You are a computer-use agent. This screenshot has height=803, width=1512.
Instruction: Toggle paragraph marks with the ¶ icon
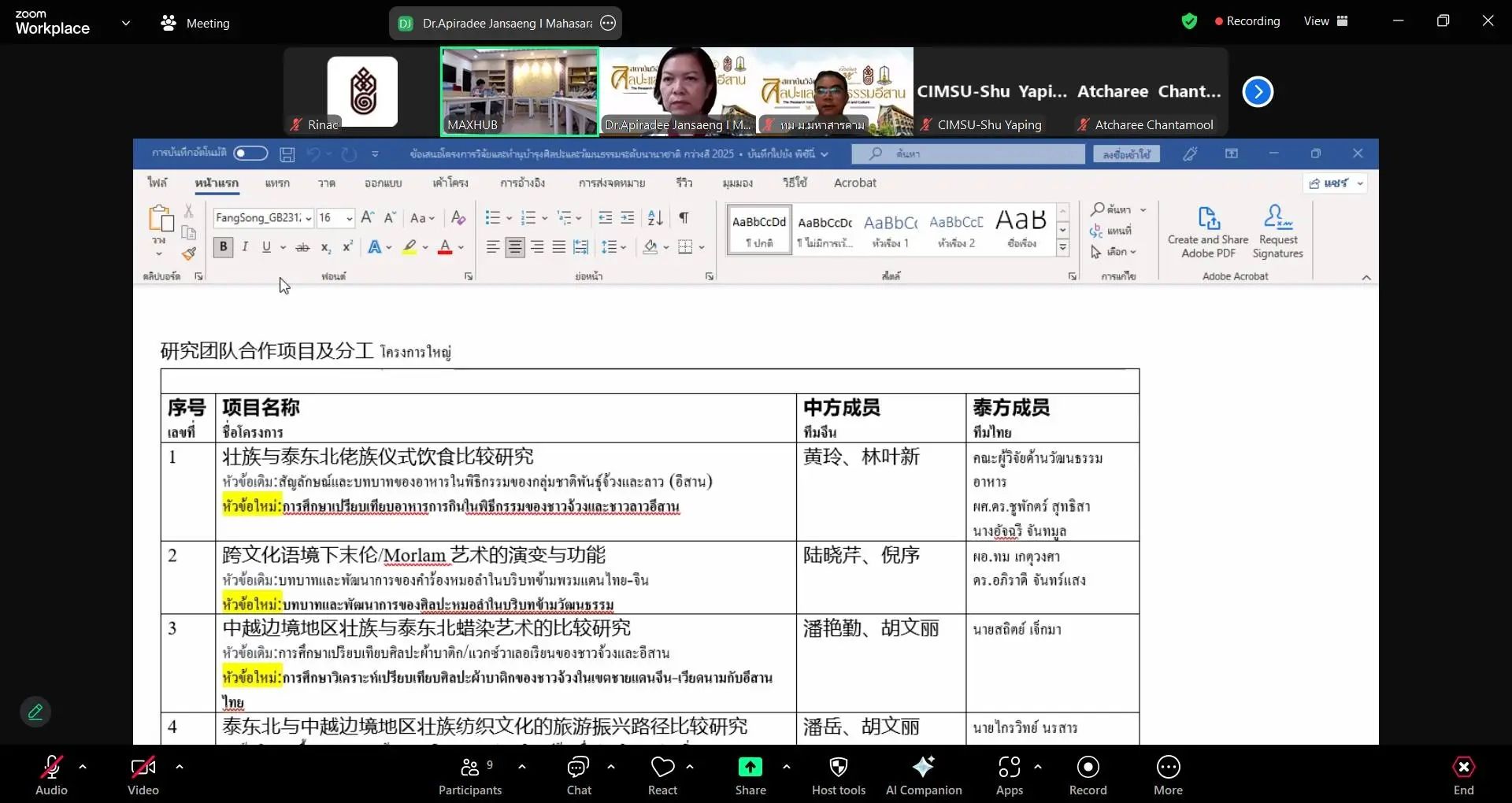coord(684,218)
